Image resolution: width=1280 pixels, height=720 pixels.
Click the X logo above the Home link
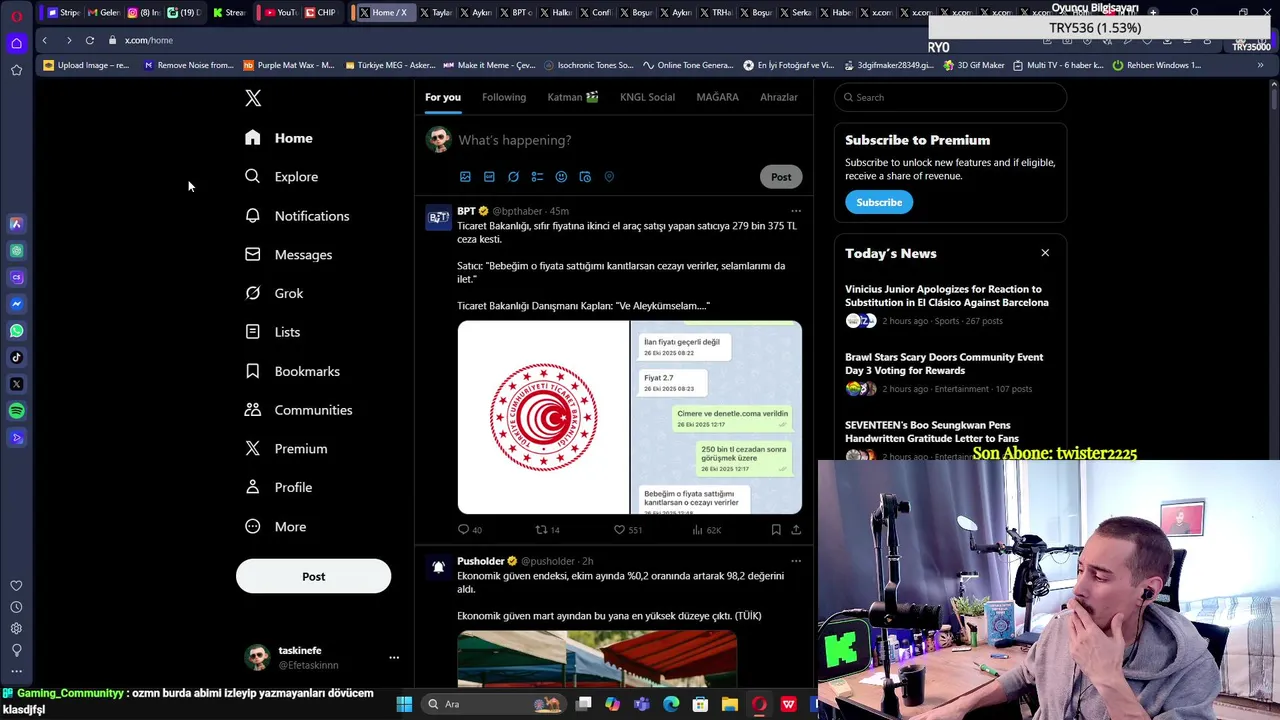tap(253, 98)
